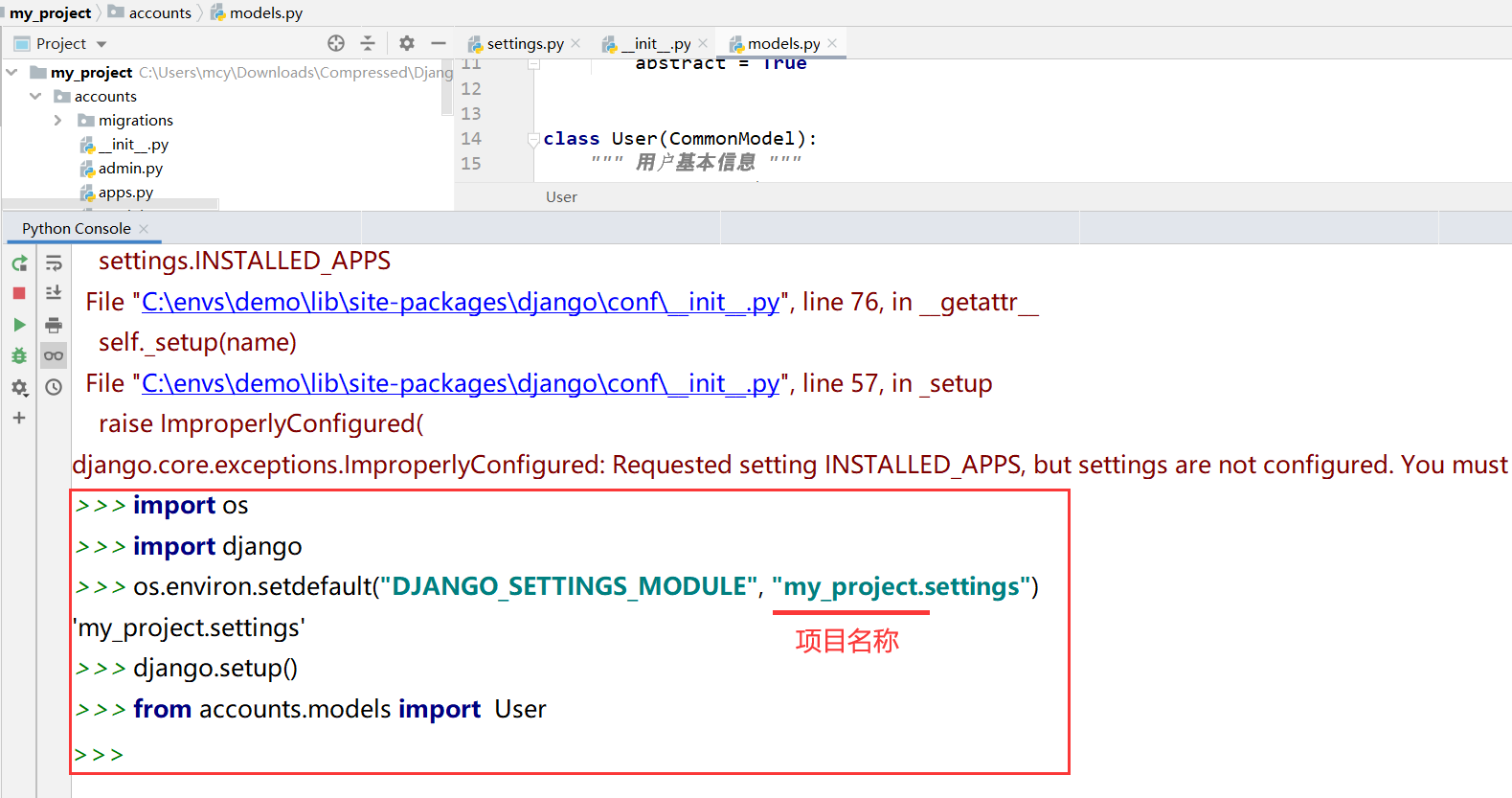The image size is (1512, 798).
Task: Click the locate target icon in Project panel
Action: [336, 43]
